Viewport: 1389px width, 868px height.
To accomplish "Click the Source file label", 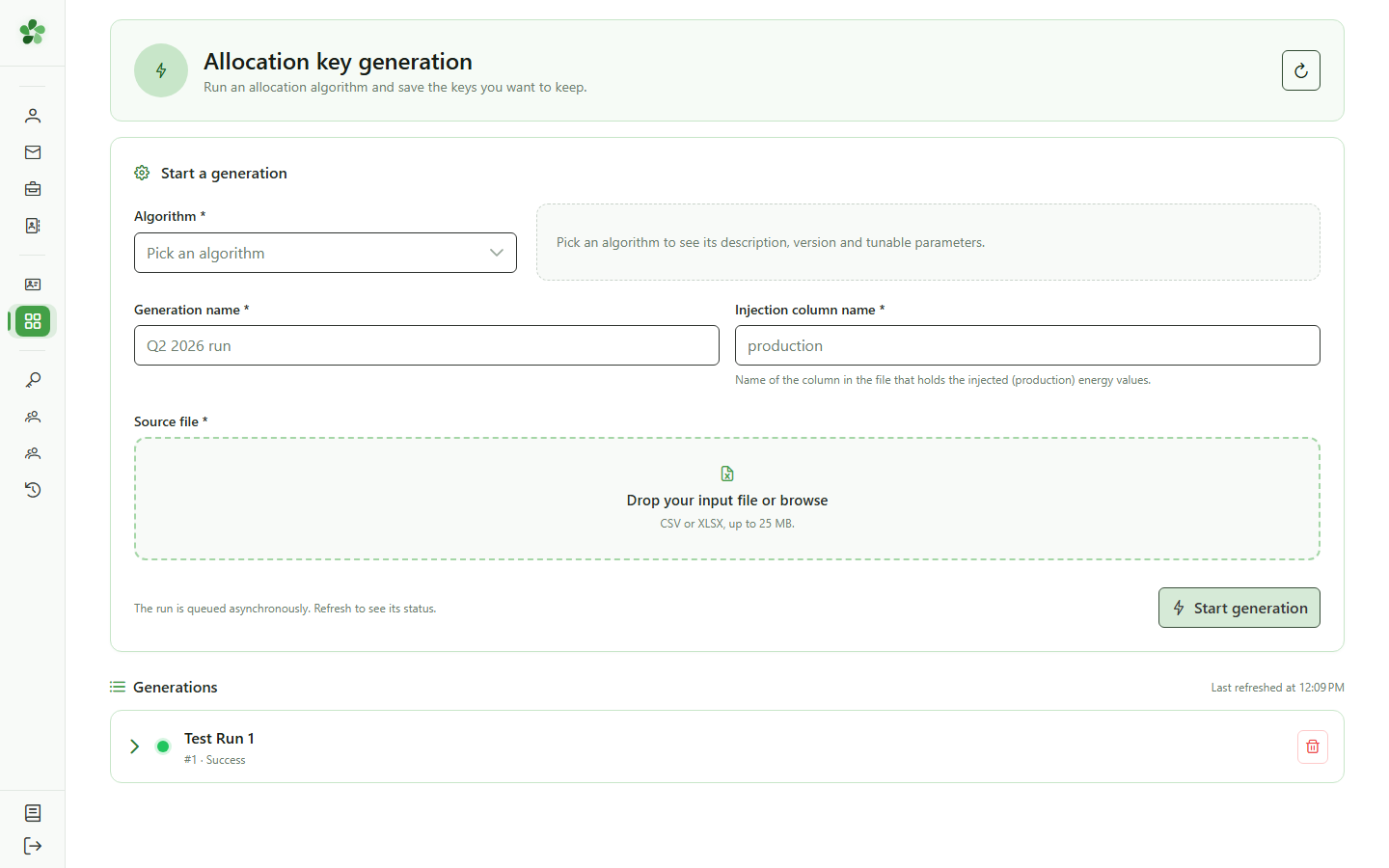I will 171,421.
